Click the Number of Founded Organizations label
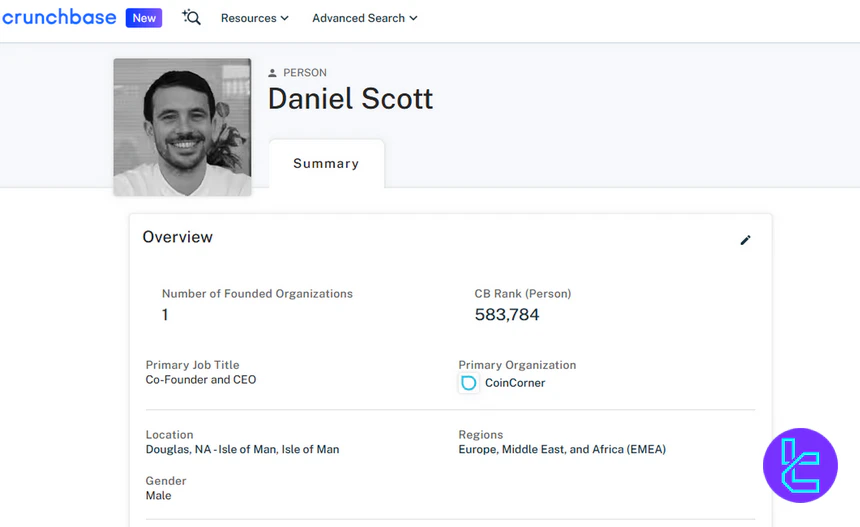 pyautogui.click(x=257, y=293)
